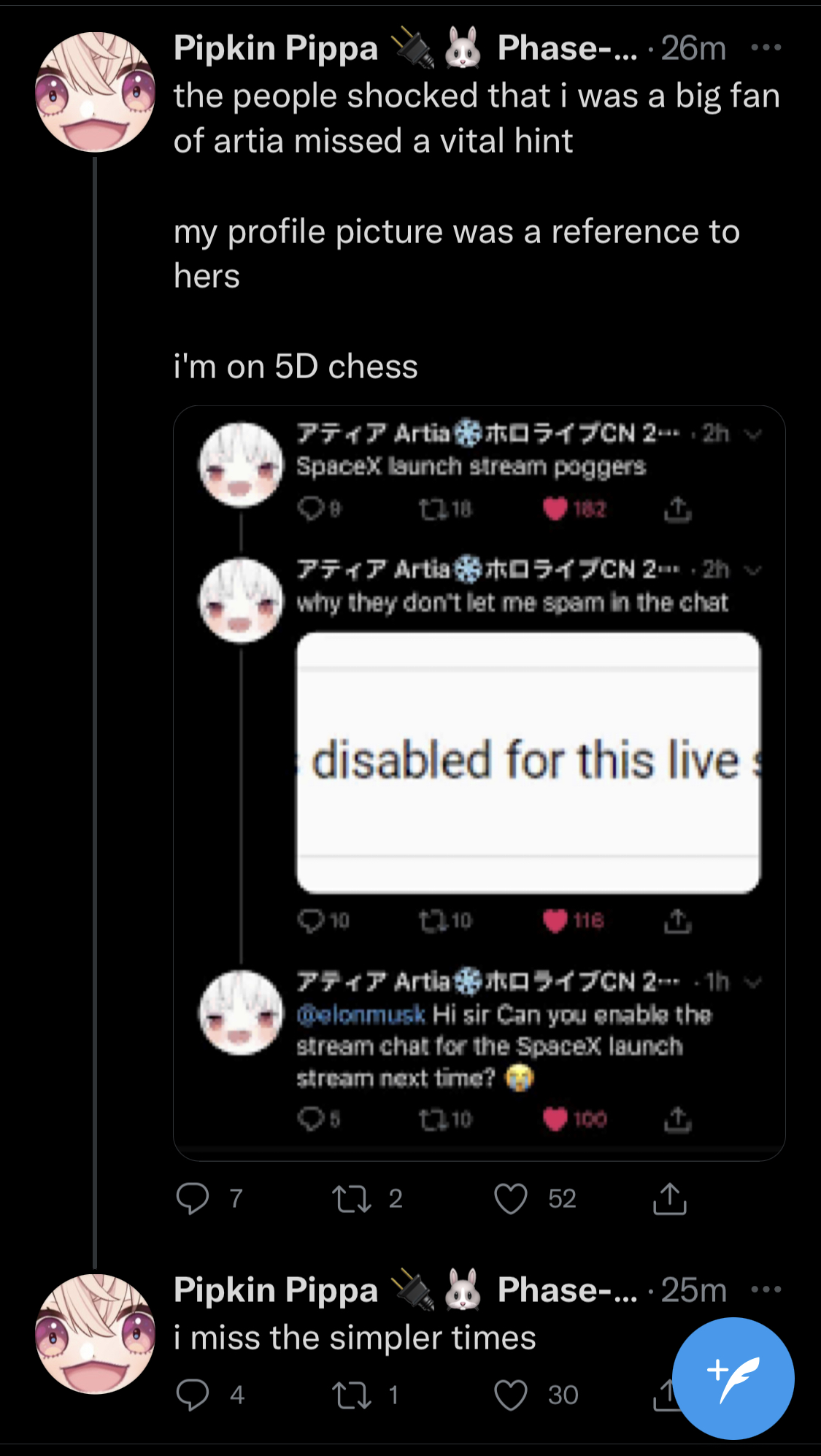Viewport: 821px width, 1456px height.
Task: Open more options on 25m tweet
Action: click(766, 1290)
